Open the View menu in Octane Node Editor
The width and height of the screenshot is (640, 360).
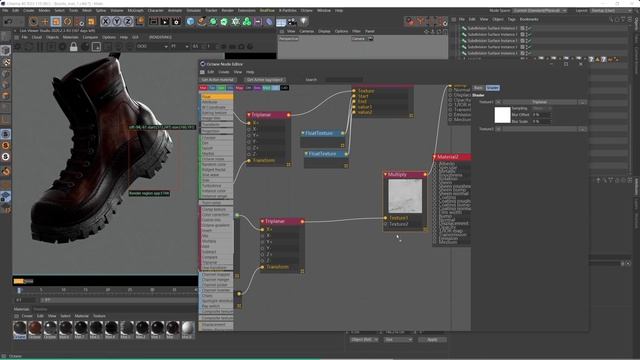click(238, 72)
